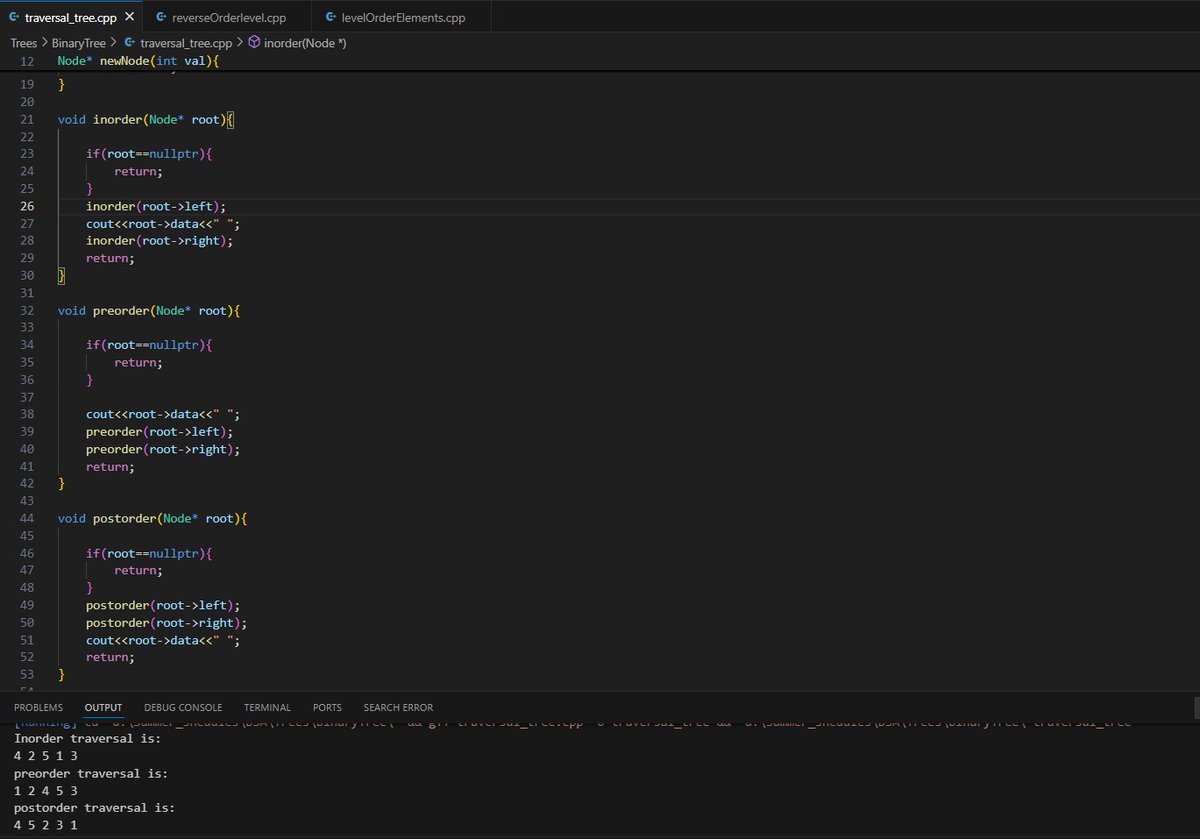The width and height of the screenshot is (1200, 839).
Task: Click 'preorder(root->right);' code line
Action: pos(163,449)
